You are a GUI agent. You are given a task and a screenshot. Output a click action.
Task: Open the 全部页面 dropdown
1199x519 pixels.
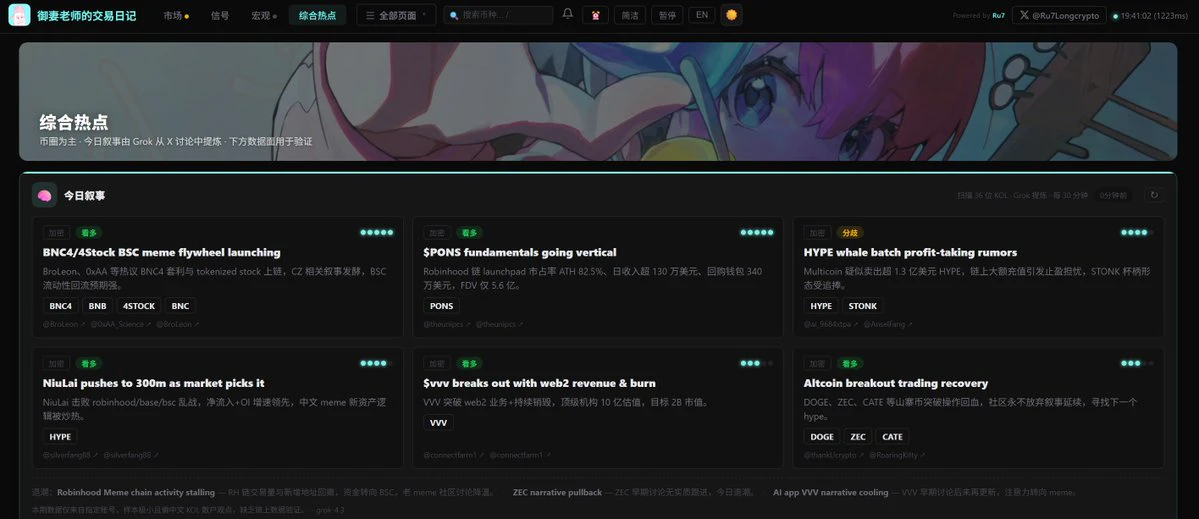pyautogui.click(x=396, y=15)
